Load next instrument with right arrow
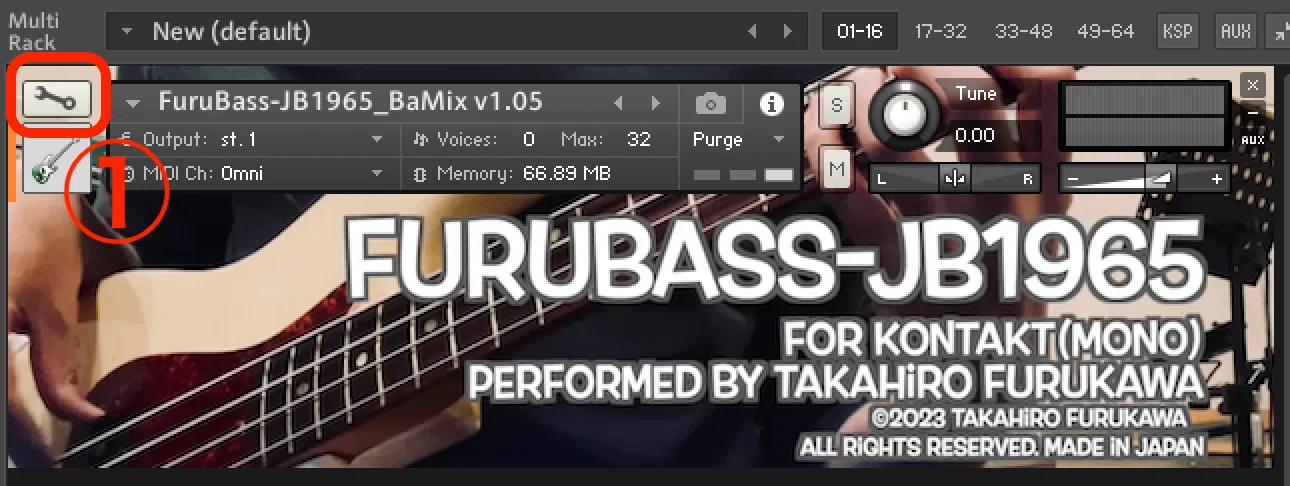The image size is (1290, 486). (655, 102)
